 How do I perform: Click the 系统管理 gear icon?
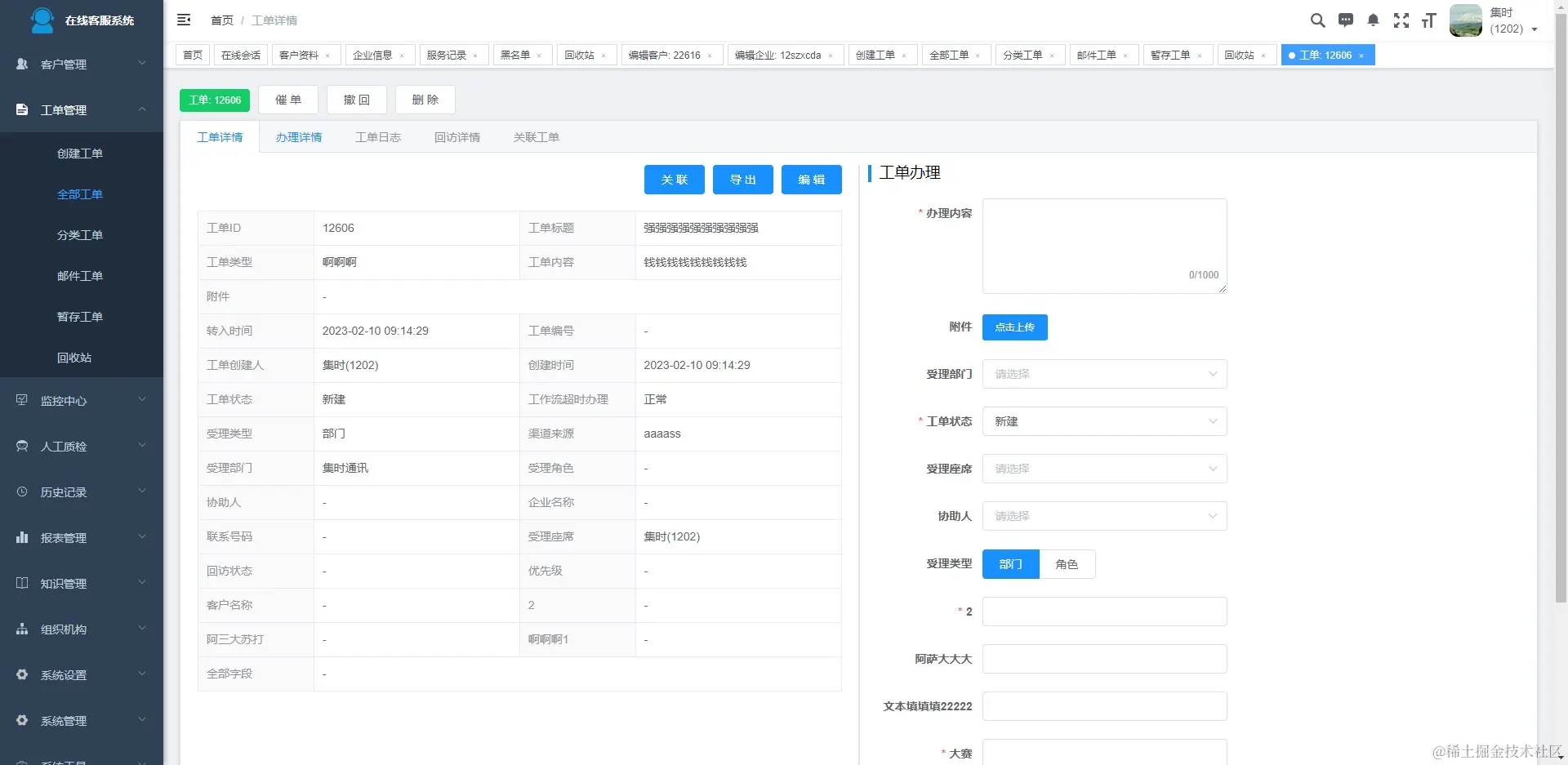22,720
